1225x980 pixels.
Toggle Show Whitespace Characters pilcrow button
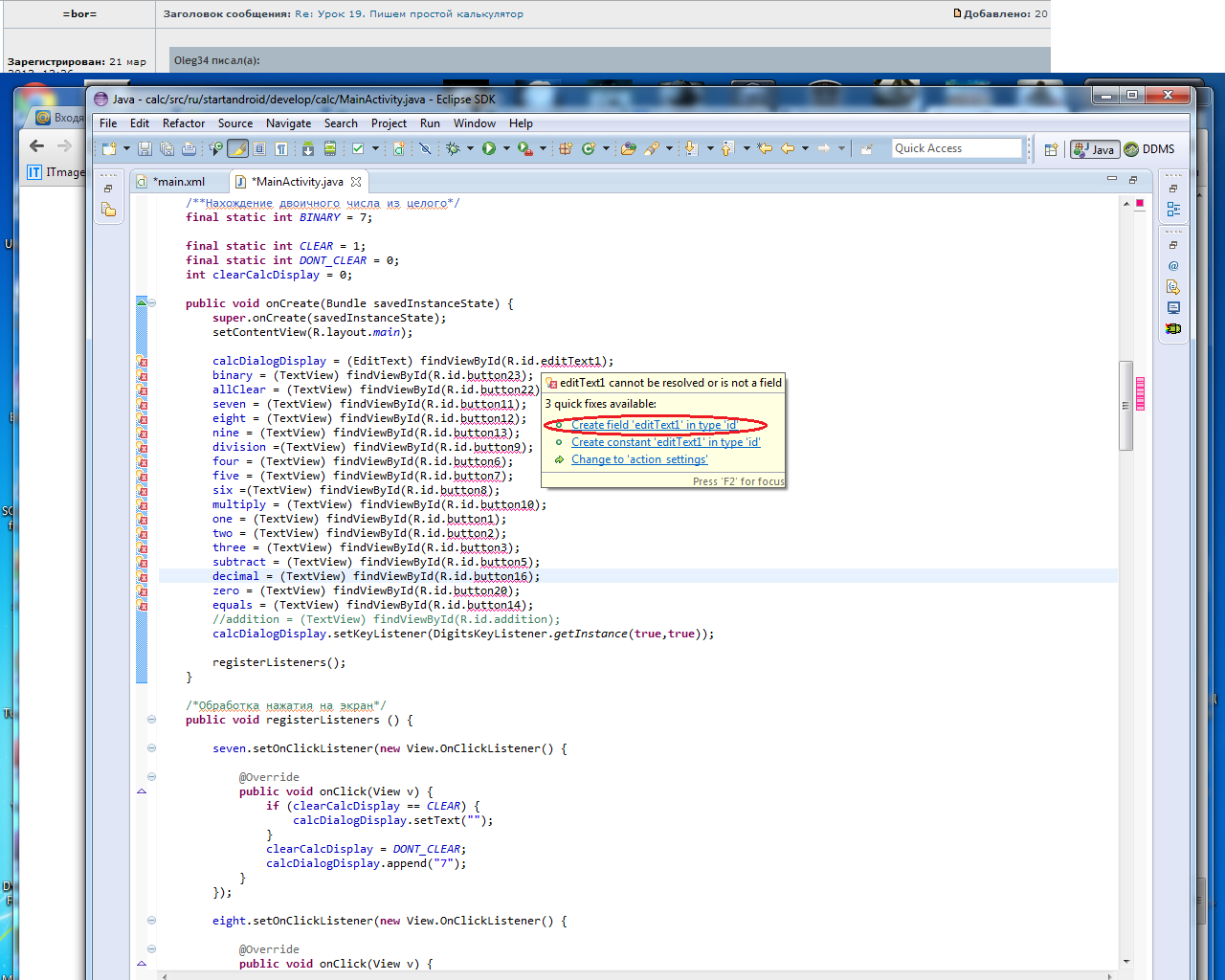280,148
